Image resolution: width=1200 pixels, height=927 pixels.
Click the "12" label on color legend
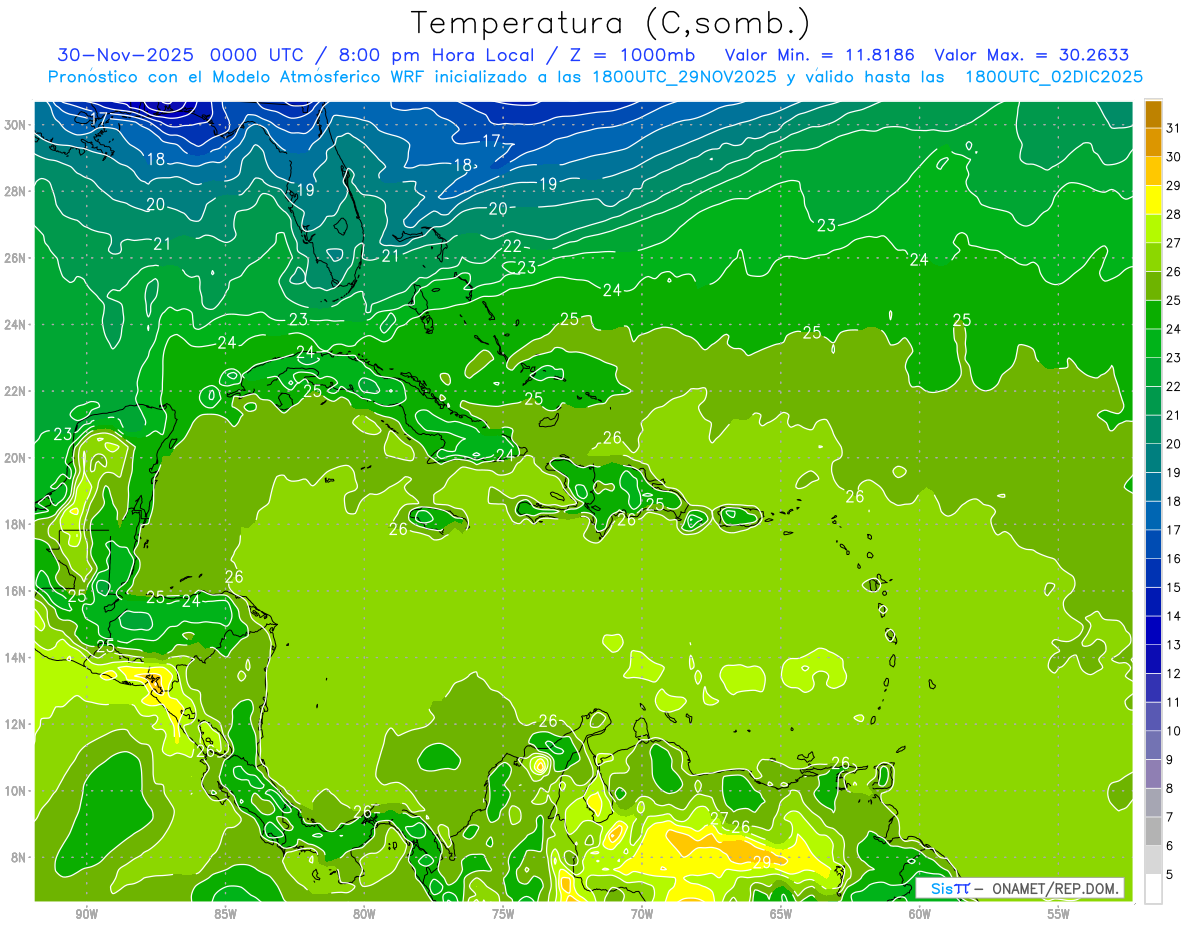click(1174, 673)
